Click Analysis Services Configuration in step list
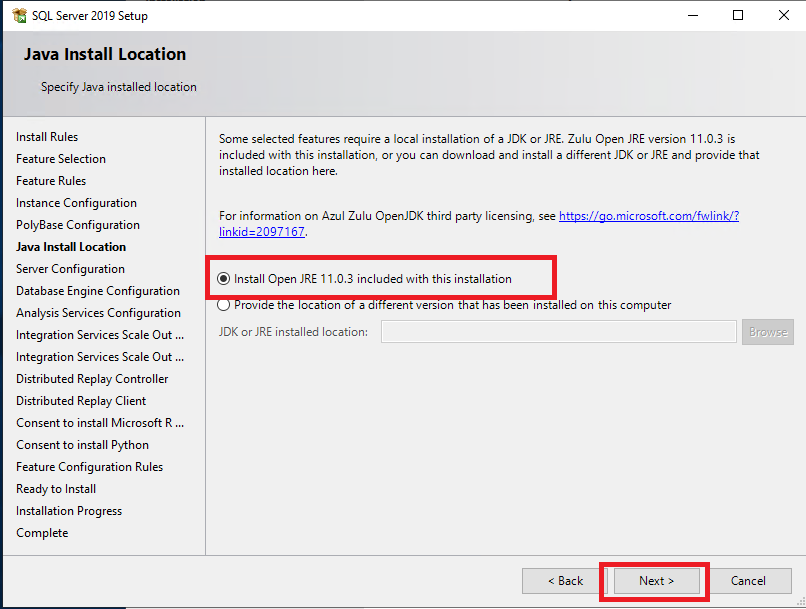Viewport: 806px width, 609px height. tap(98, 313)
